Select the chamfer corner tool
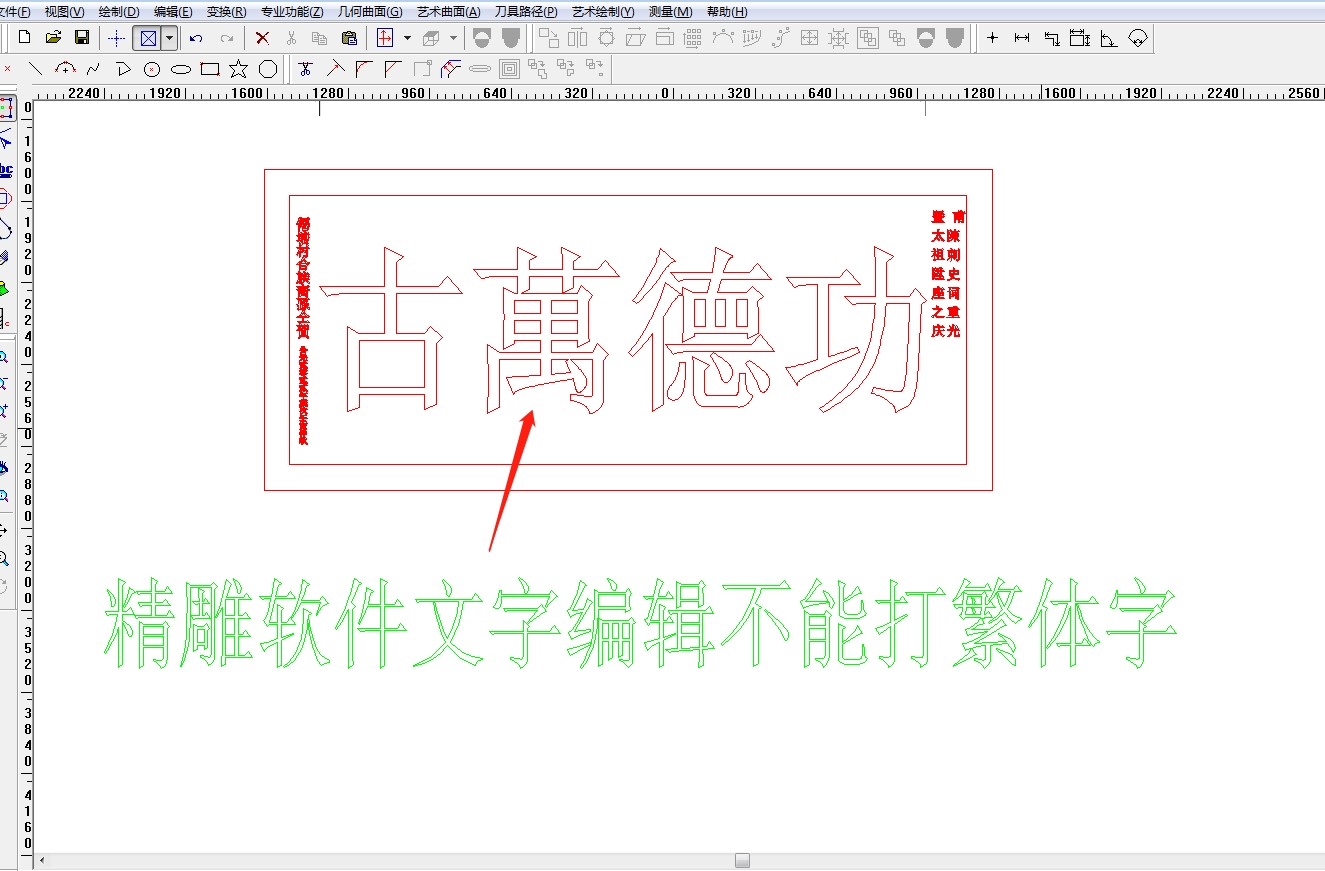This screenshot has width=1325, height=871. [393, 69]
